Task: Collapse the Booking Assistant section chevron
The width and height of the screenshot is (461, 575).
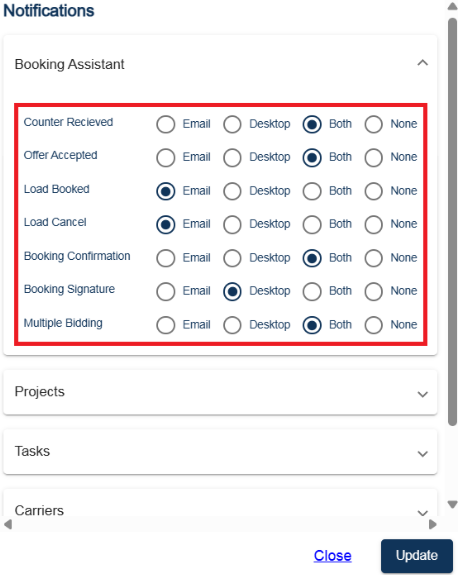Action: 422,63
